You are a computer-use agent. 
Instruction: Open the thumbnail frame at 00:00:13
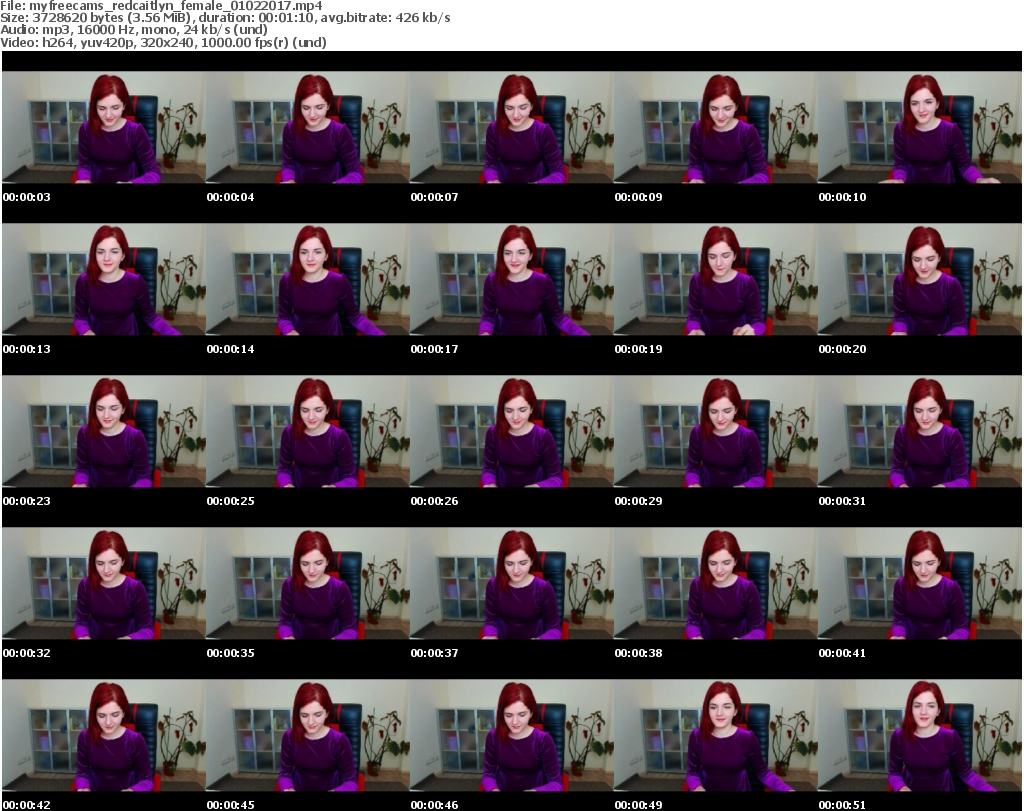pos(104,279)
